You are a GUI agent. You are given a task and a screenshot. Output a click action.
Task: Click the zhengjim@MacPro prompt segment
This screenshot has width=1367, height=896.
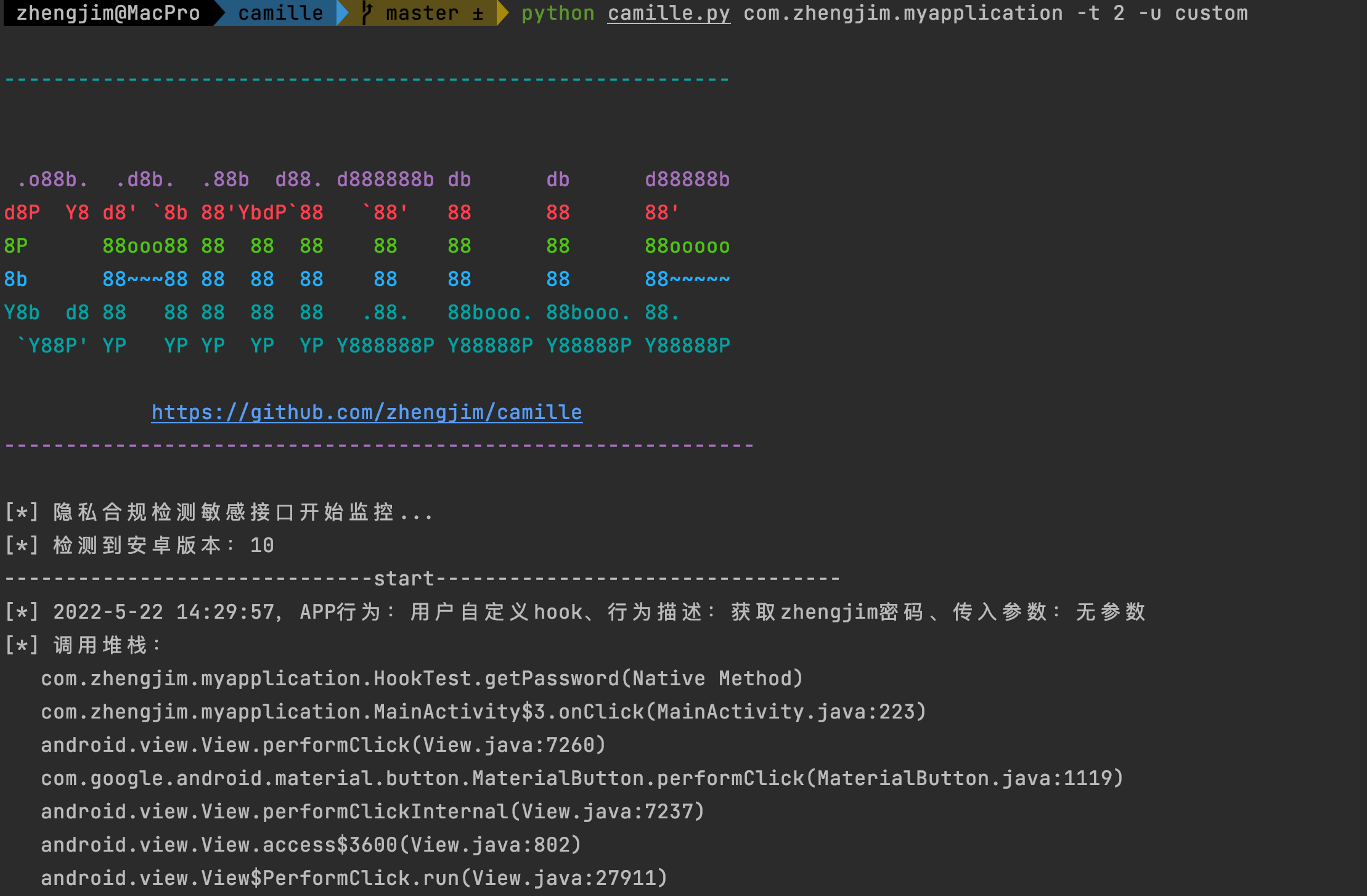(108, 13)
